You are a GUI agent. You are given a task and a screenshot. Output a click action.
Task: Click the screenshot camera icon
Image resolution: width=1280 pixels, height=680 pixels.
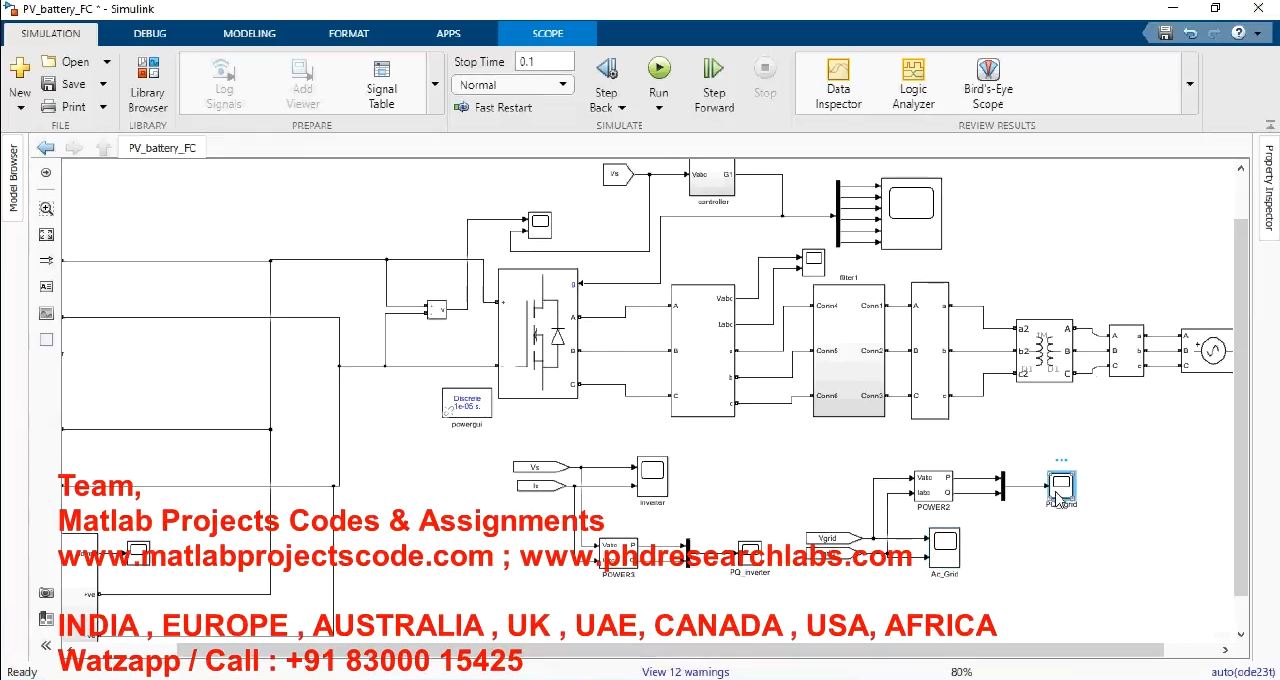46,593
